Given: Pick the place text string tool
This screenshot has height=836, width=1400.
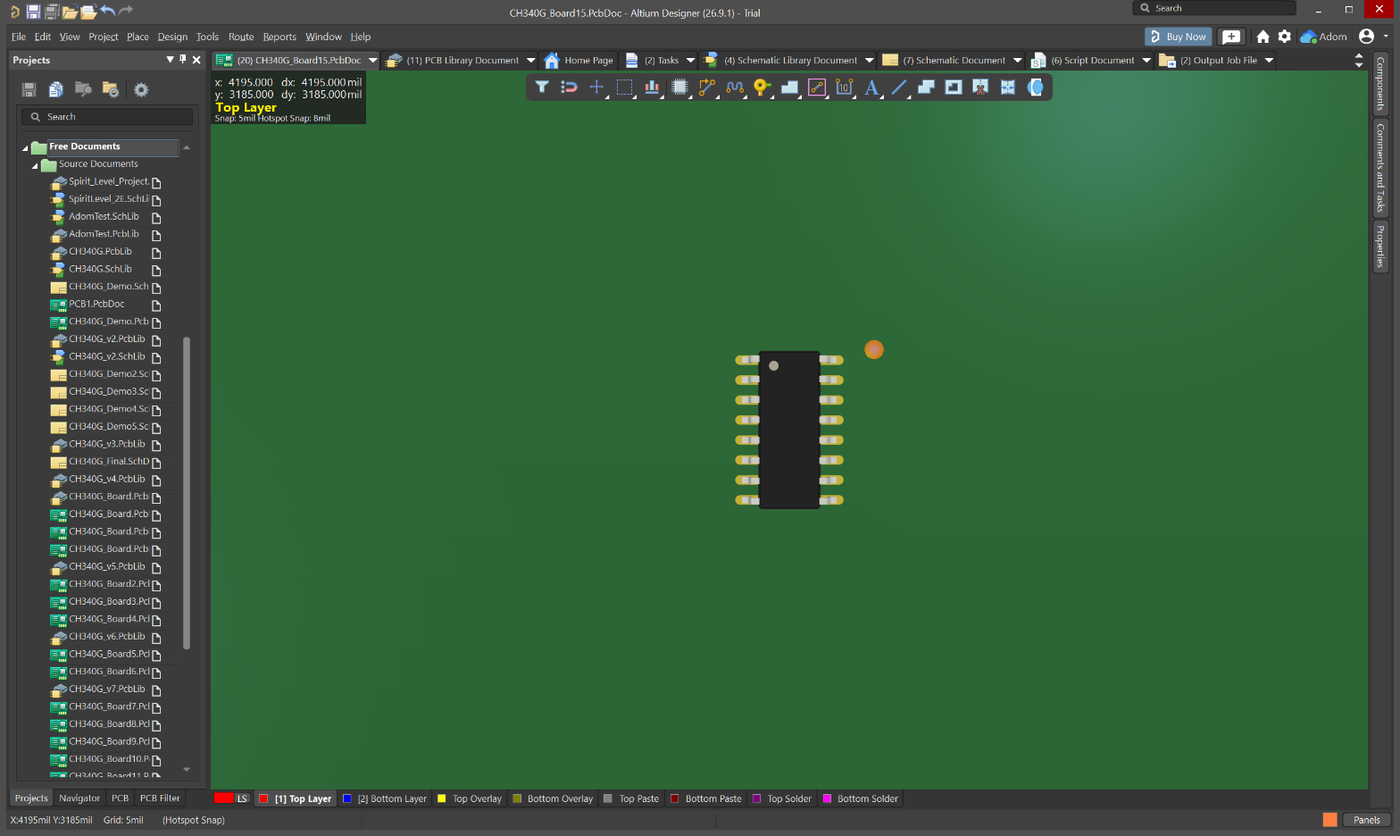Looking at the screenshot, I should coord(872,87).
